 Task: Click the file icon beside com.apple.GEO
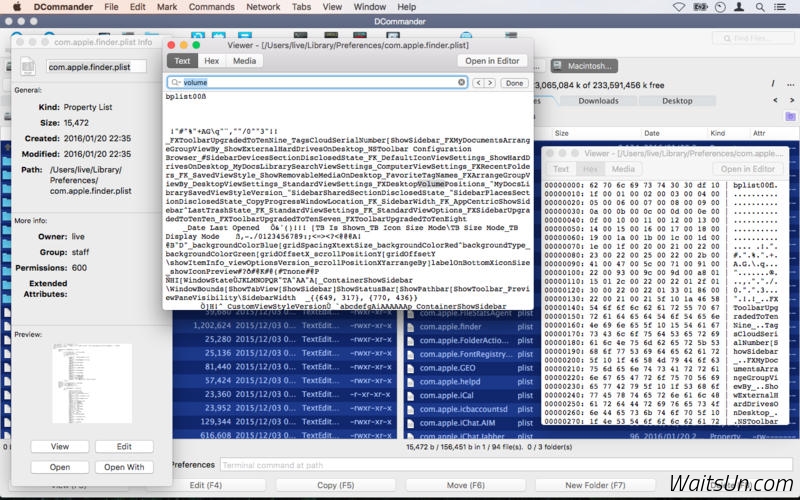(411, 368)
